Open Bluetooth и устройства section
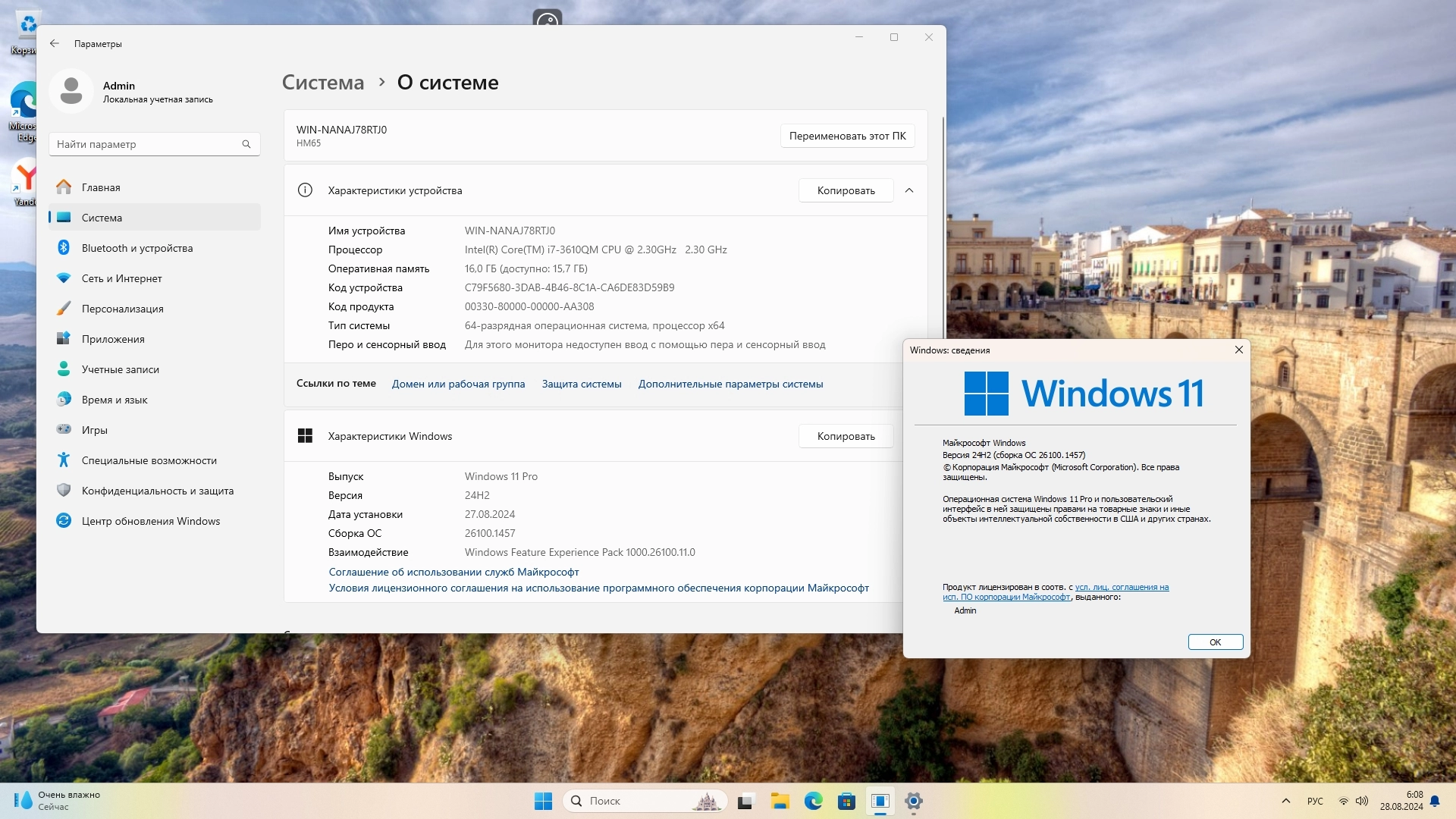The height and width of the screenshot is (819, 1456). tap(136, 248)
